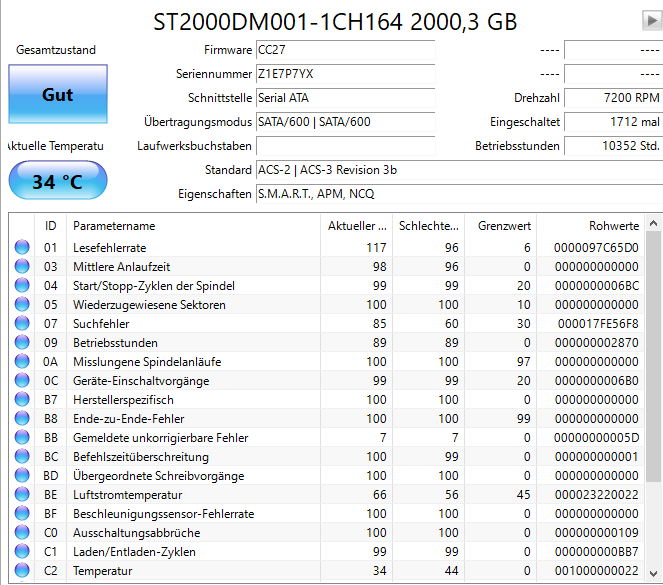Viewport: 663px width, 585px height.
Task: Select the Gemeldete unkorrigierbare Fehler row
Action: [x=326, y=437]
